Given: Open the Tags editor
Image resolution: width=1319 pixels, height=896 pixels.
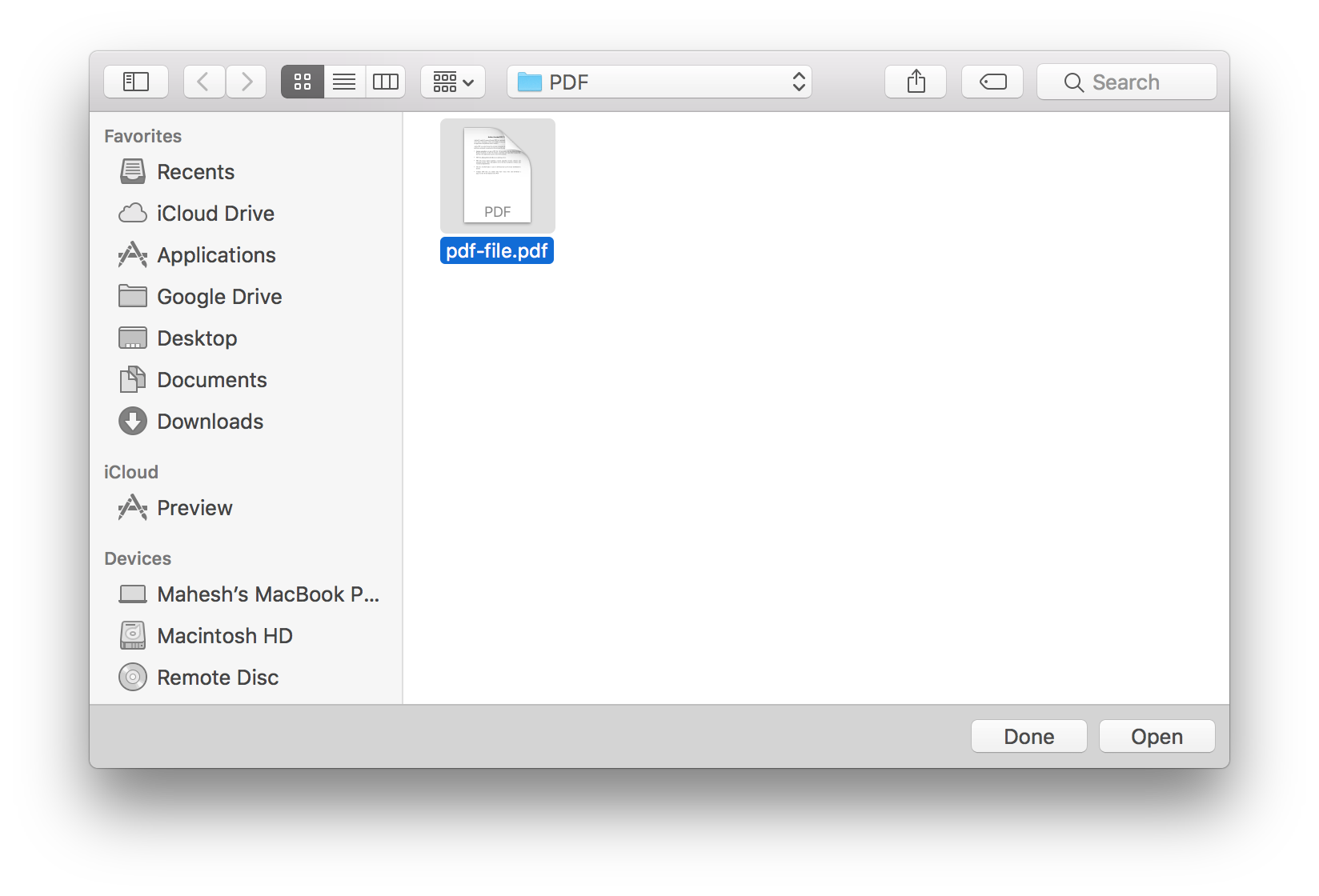Looking at the screenshot, I should (x=992, y=81).
